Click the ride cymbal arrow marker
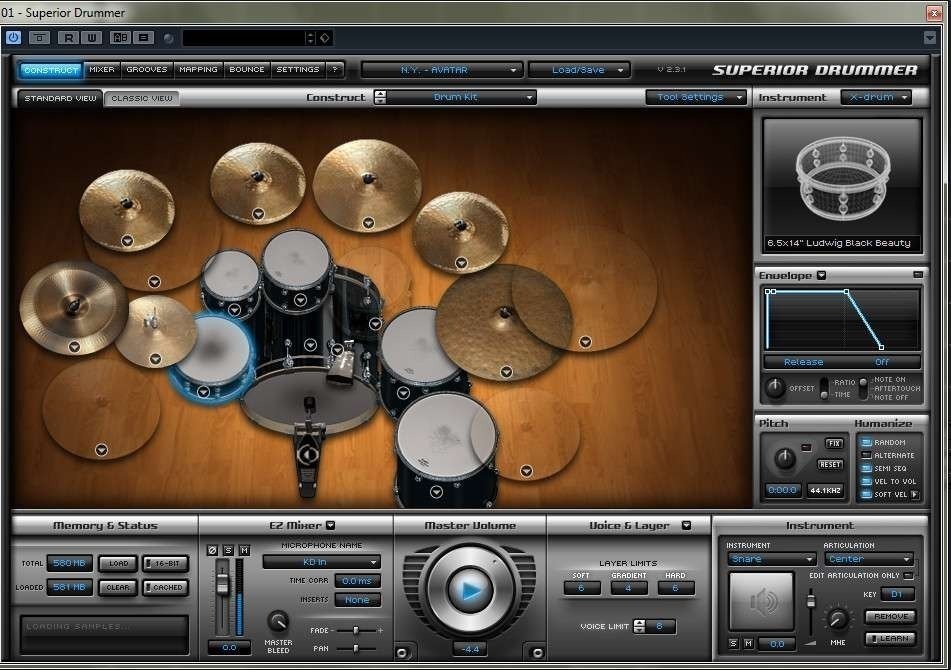 [x=506, y=372]
